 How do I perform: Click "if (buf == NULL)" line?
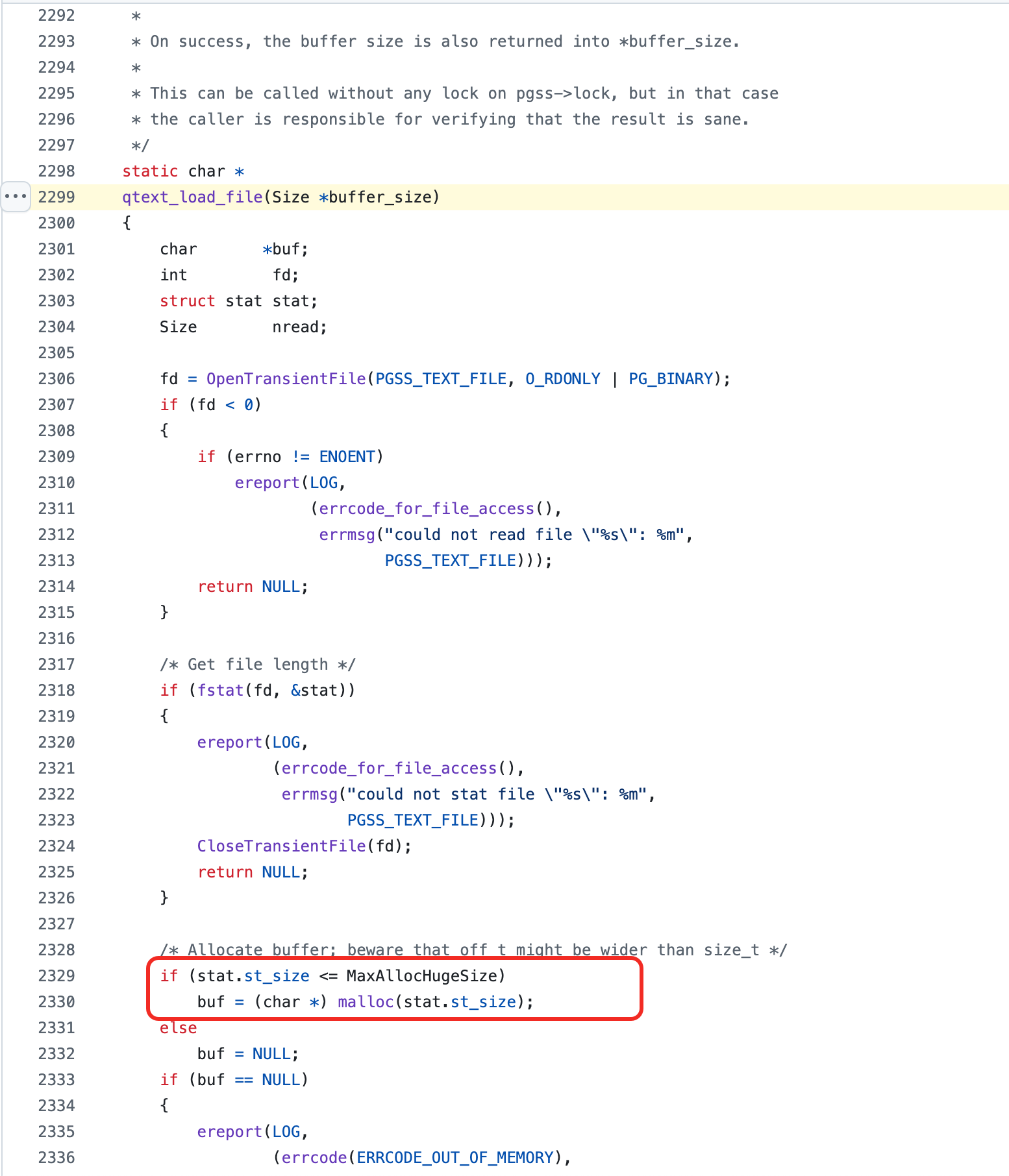(x=234, y=1079)
